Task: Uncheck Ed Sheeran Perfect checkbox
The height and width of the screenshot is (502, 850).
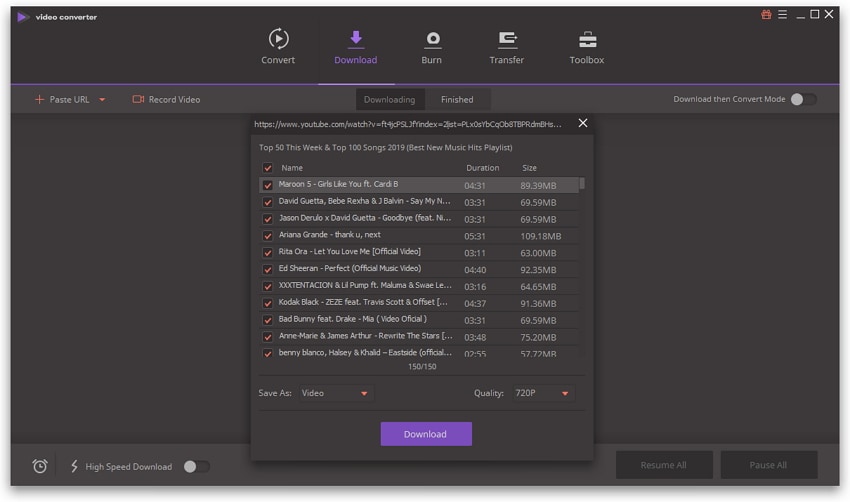Action: coord(267,269)
